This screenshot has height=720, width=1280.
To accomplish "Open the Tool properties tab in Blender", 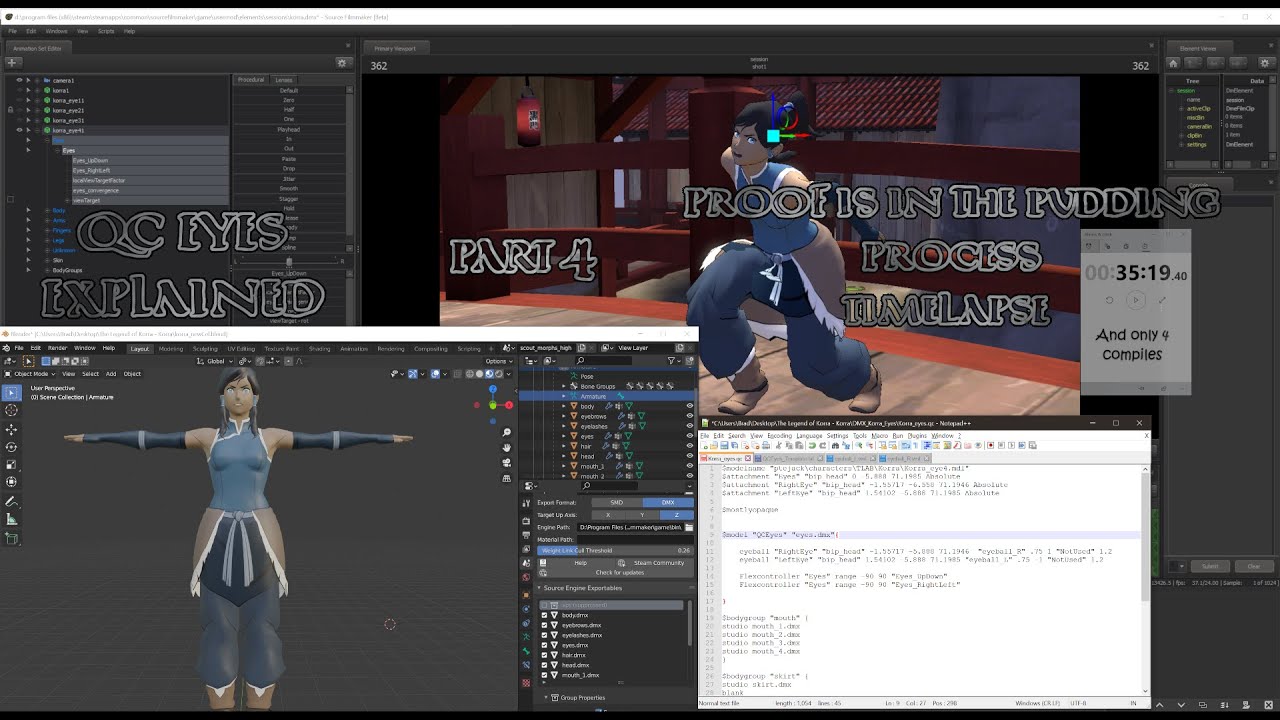I will [527, 503].
